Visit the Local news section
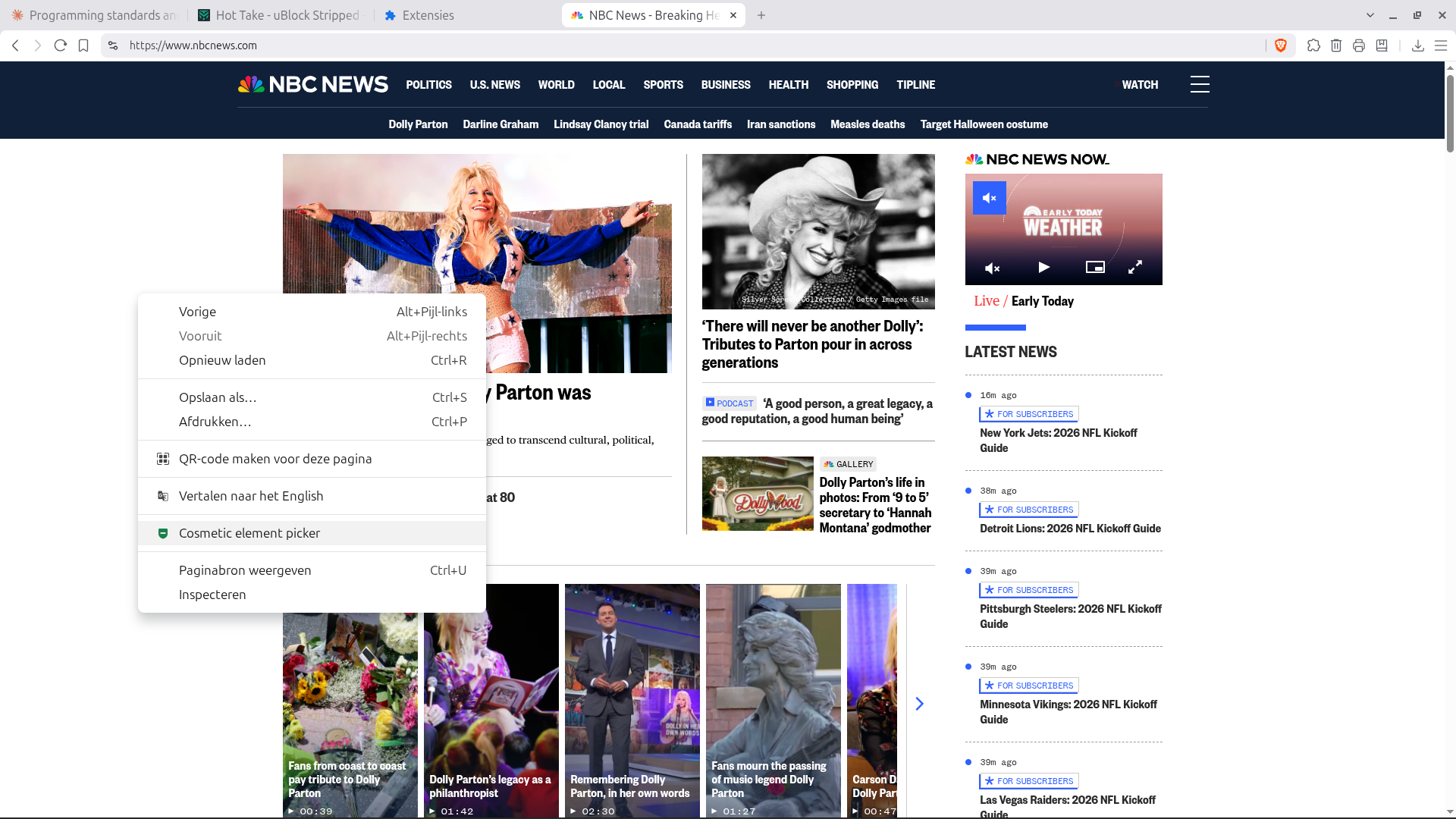Screen dimensions: 1456x819 (609, 85)
